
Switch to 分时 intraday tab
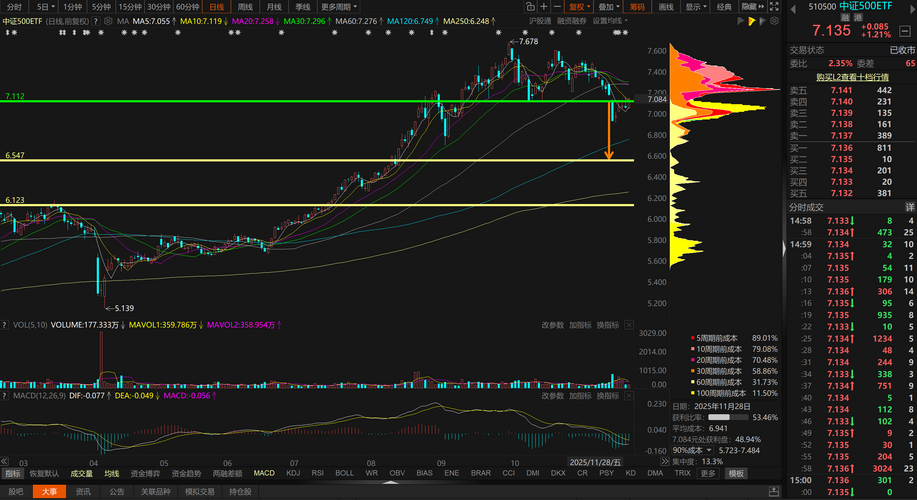14,7
